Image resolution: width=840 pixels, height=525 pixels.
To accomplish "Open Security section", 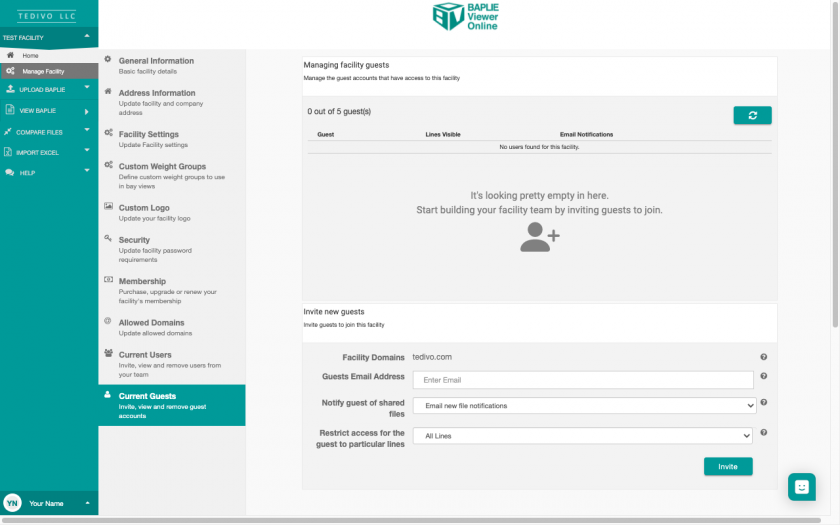I will point(172,249).
